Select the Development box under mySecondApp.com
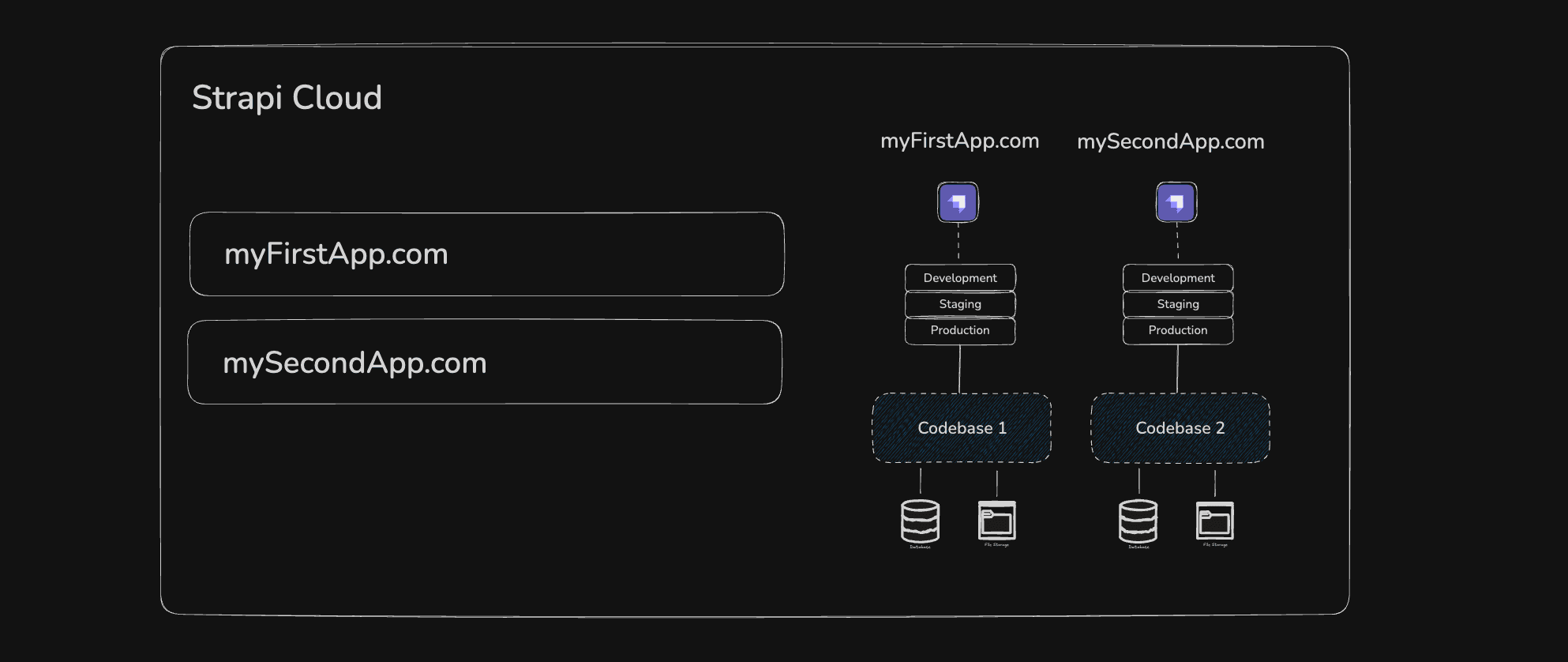 (x=1178, y=278)
